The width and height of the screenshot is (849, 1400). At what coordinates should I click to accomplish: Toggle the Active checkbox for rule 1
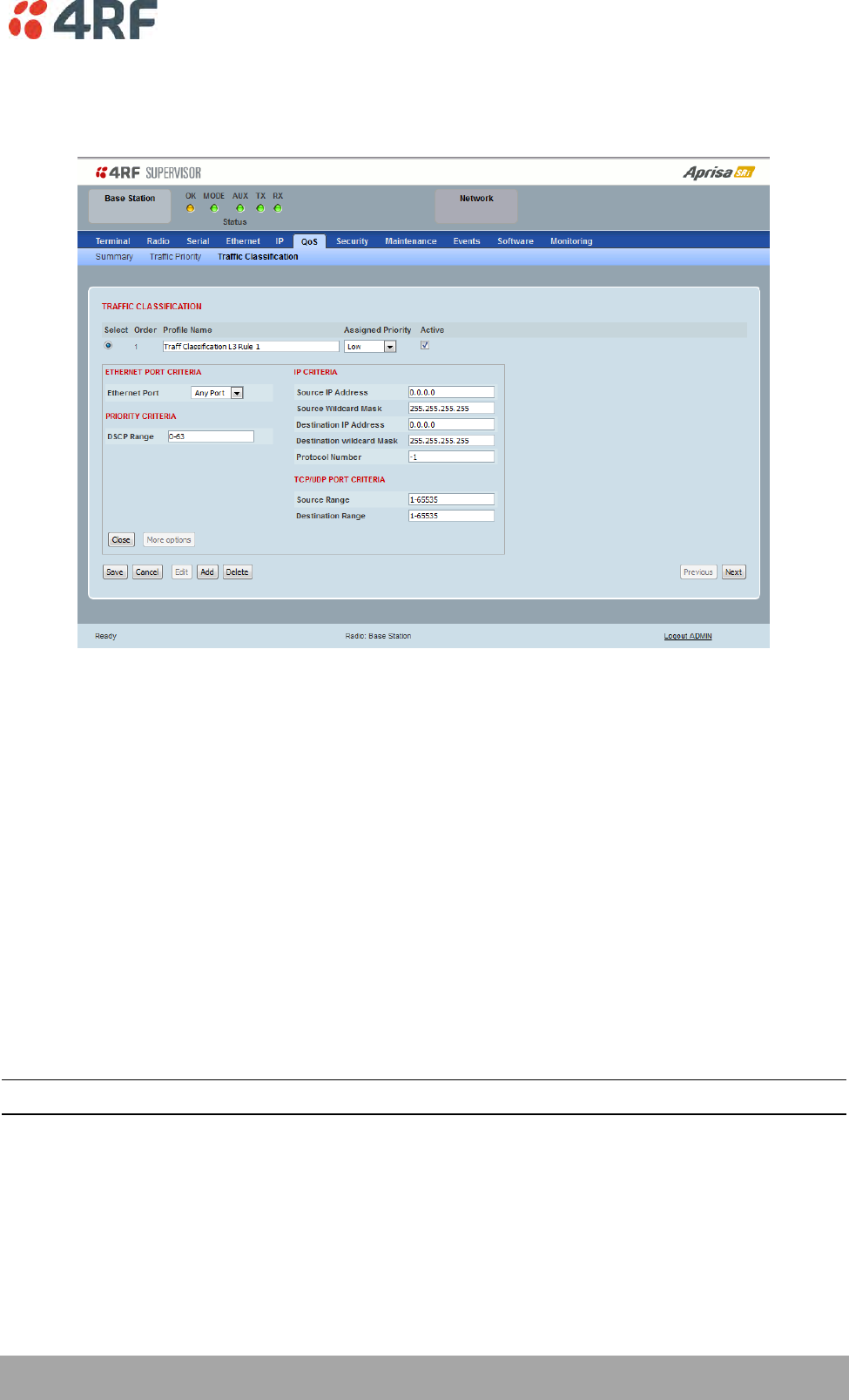[425, 346]
